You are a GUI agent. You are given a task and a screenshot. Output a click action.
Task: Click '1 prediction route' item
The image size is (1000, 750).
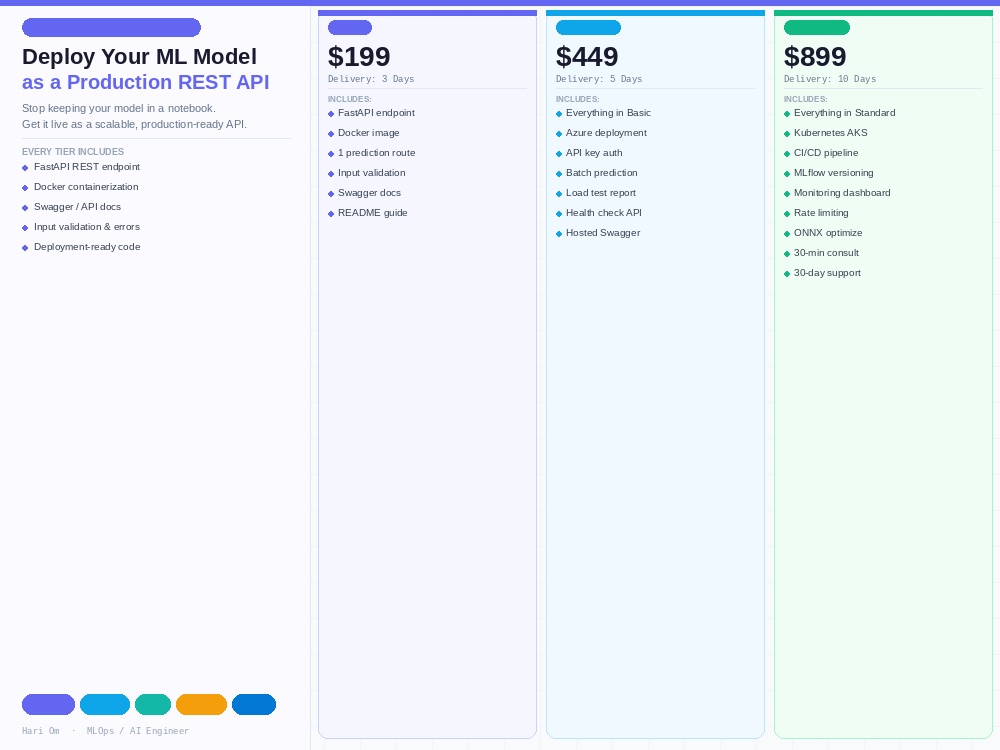(x=376, y=153)
